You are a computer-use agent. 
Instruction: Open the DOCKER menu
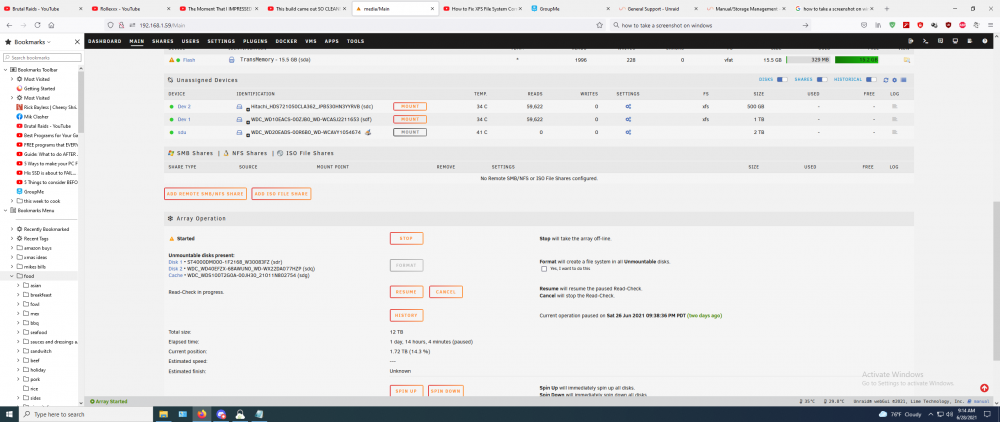pos(286,41)
